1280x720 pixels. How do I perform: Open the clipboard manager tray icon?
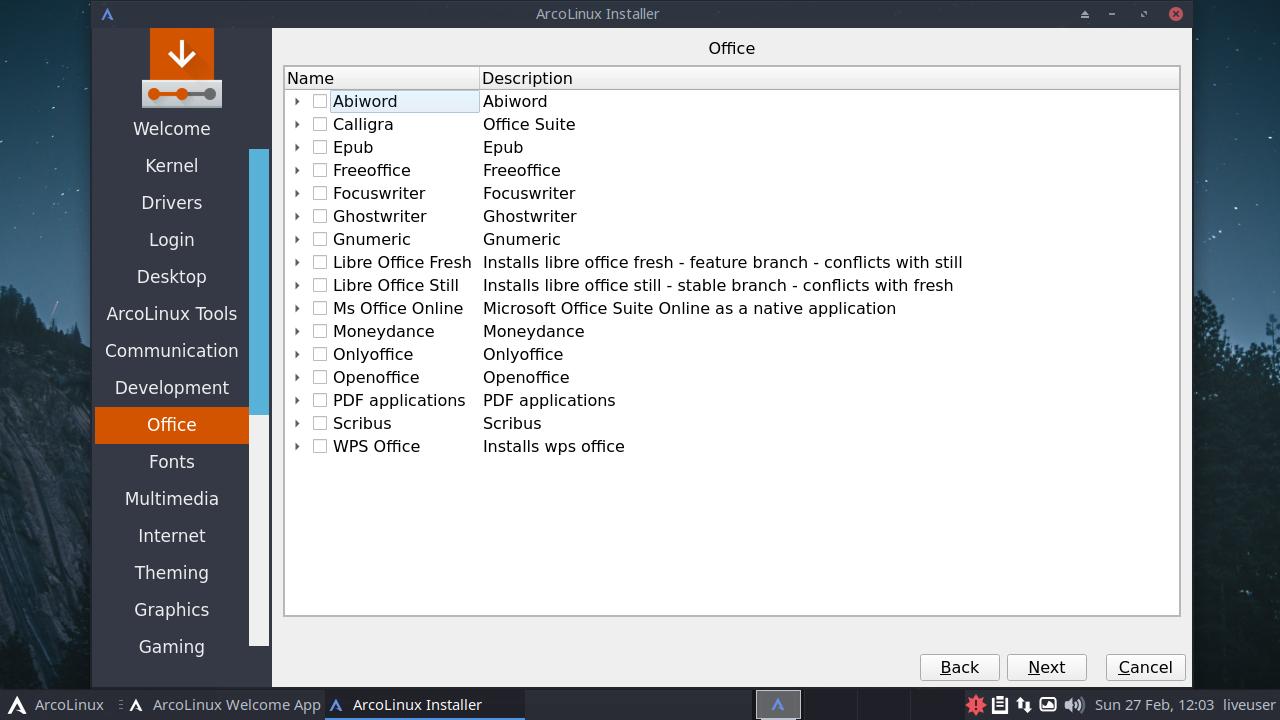(x=999, y=705)
